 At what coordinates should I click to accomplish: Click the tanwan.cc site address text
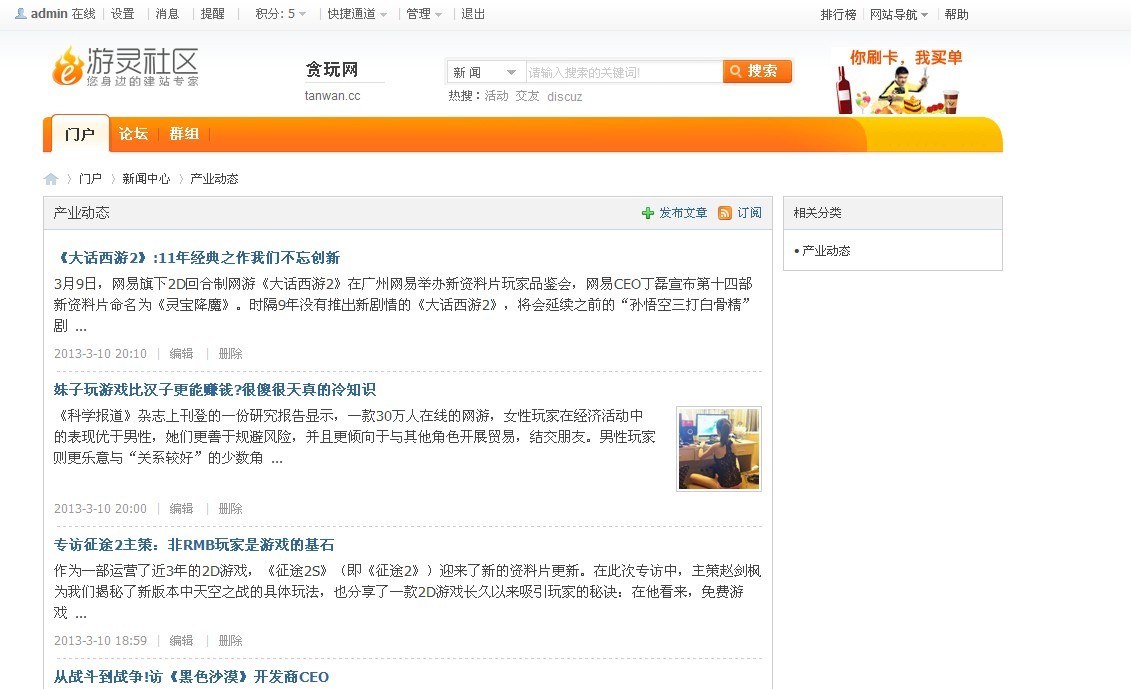[333, 96]
